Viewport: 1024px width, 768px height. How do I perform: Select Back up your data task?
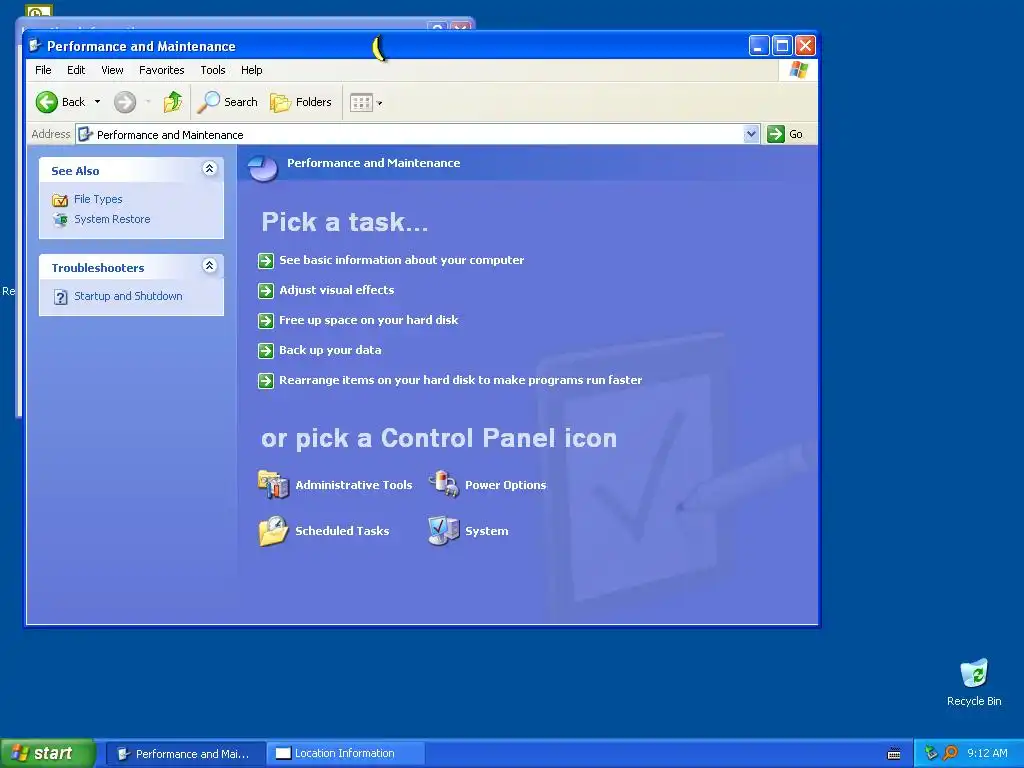pyautogui.click(x=330, y=350)
